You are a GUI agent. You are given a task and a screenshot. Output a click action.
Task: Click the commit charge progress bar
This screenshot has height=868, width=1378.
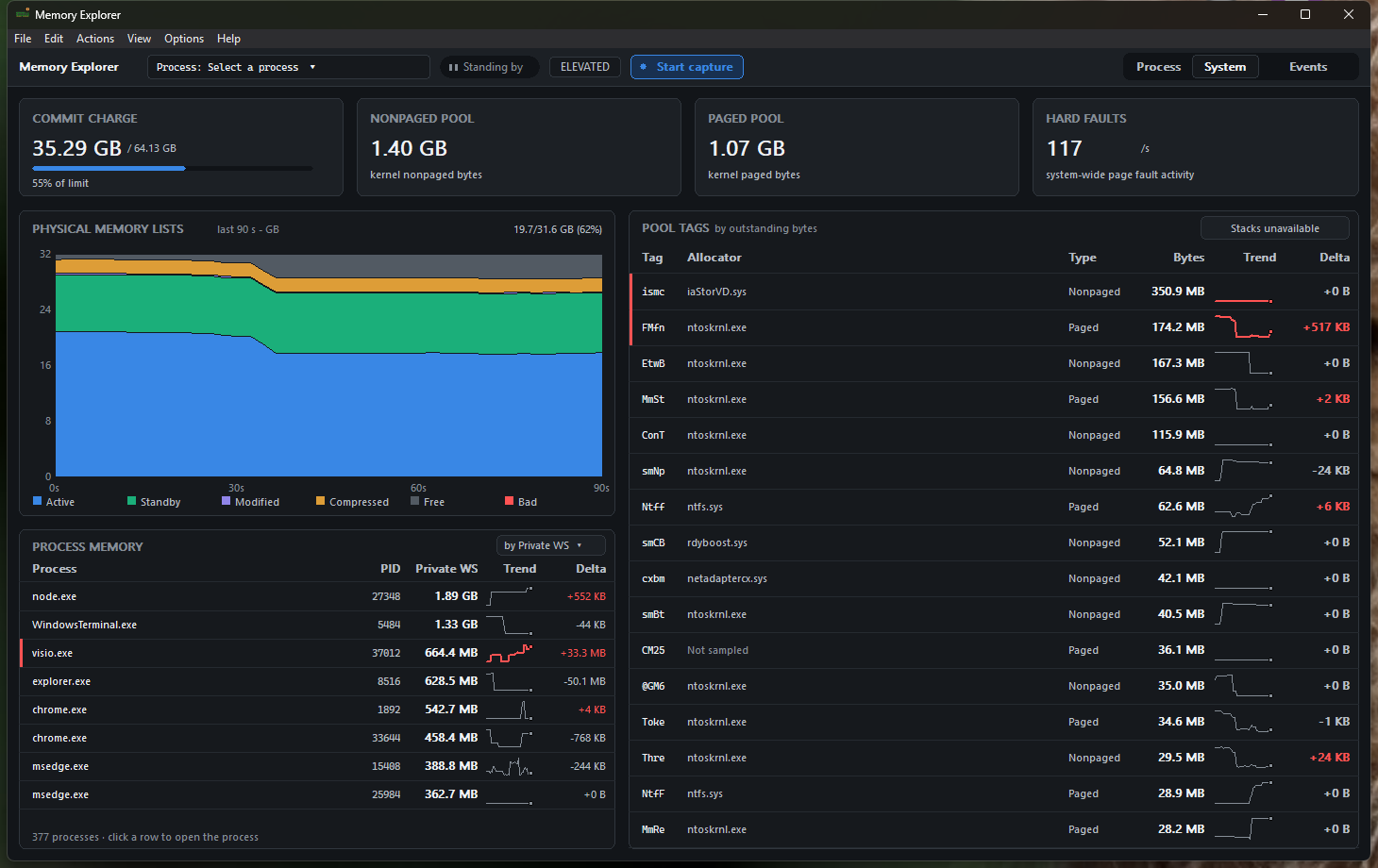pos(172,168)
